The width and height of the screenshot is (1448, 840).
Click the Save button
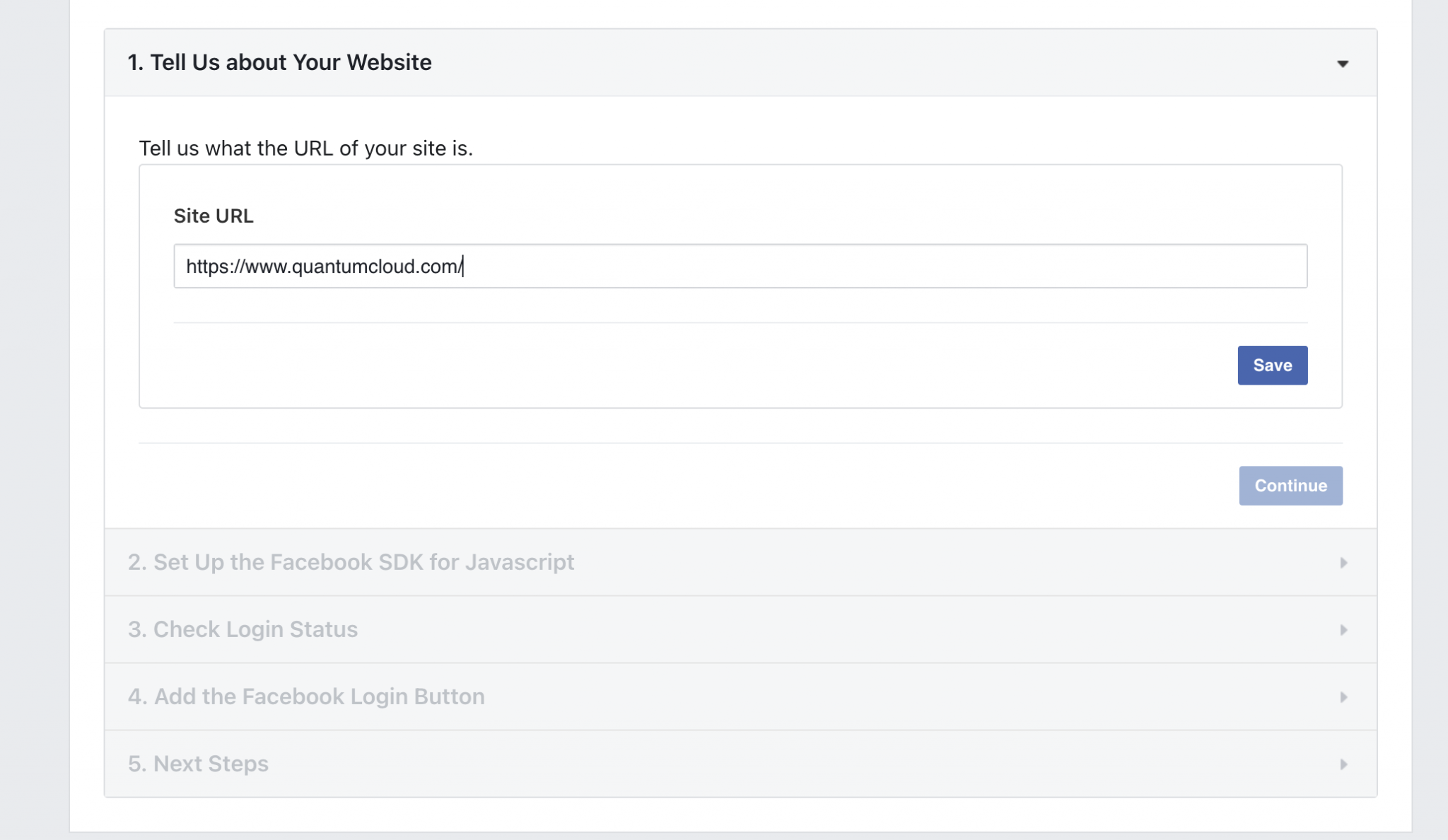(1273, 365)
